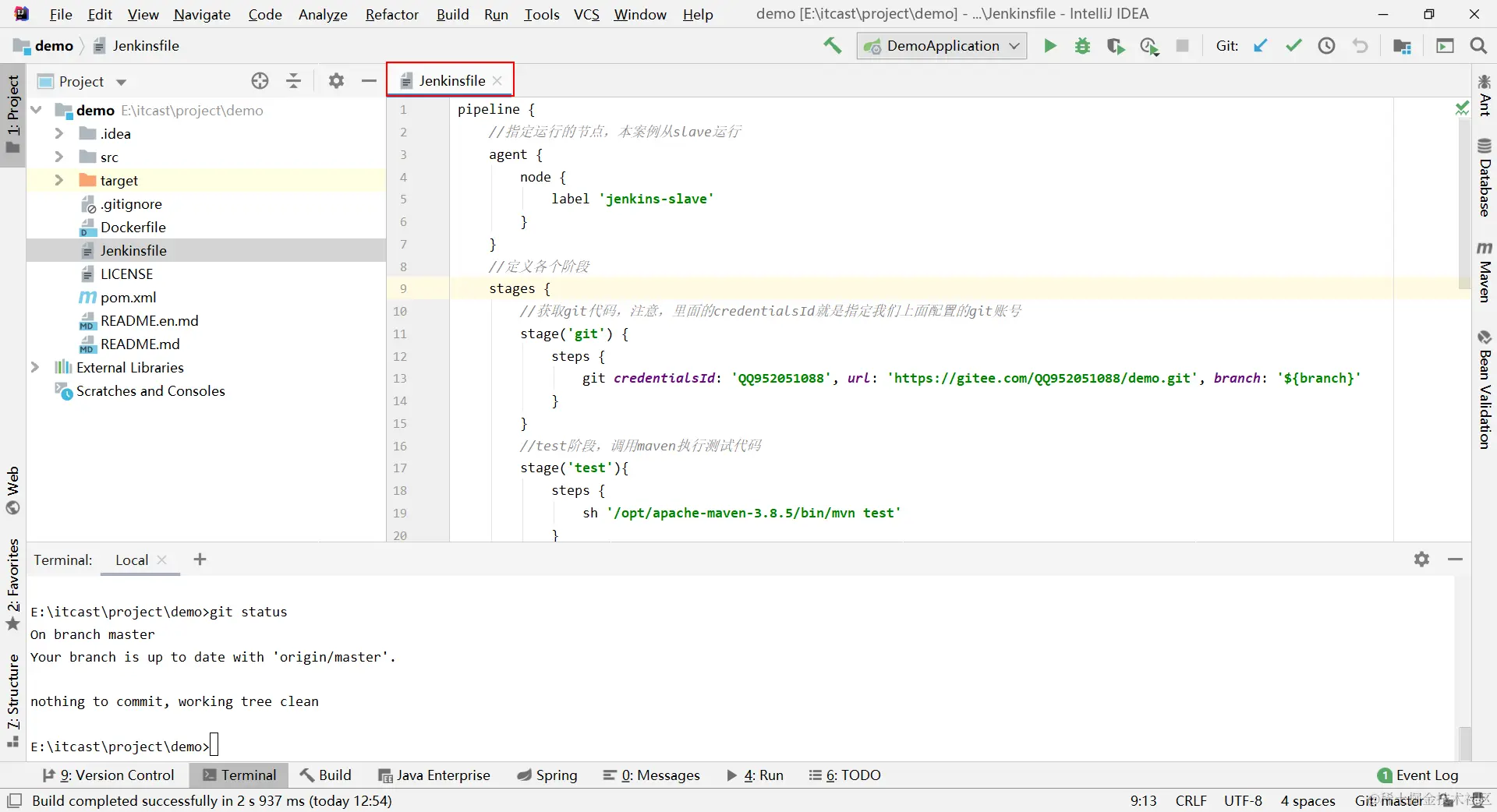Open the 6: TODO tool window
The width and height of the screenshot is (1497, 812).
(x=845, y=775)
